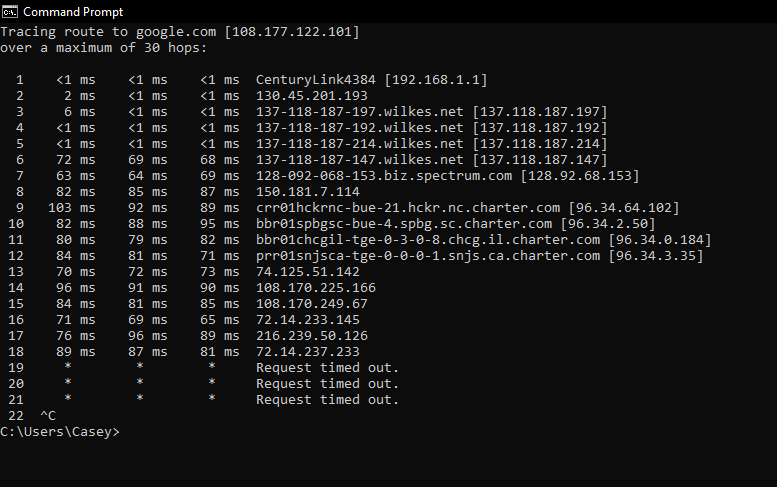This screenshot has width=777, height=487.
Task: Select the IP 74.125.51.142 on hop 13
Action: (x=308, y=271)
